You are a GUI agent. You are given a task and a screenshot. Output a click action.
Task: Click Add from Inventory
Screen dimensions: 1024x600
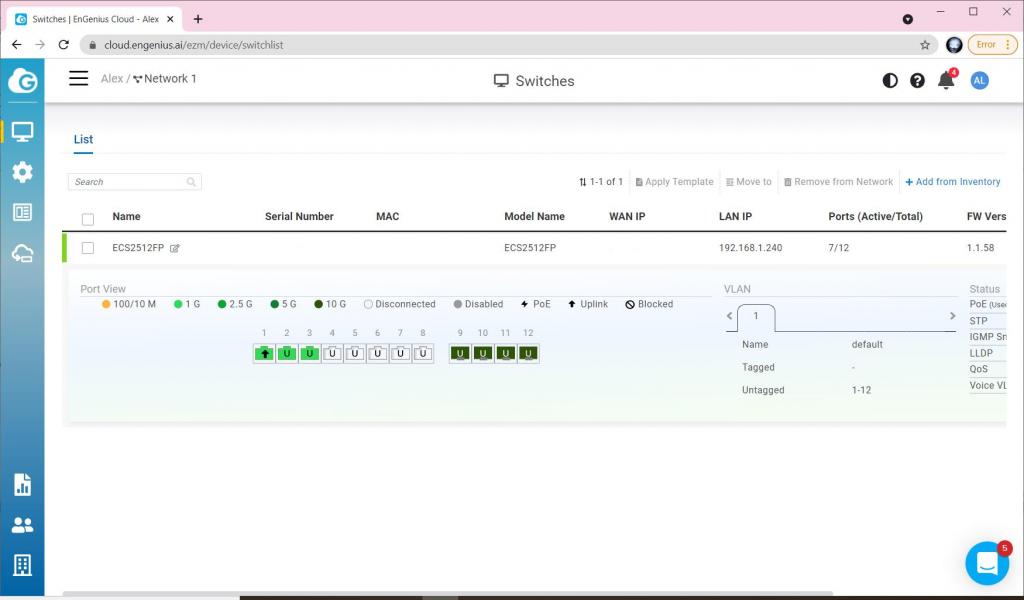coord(953,182)
